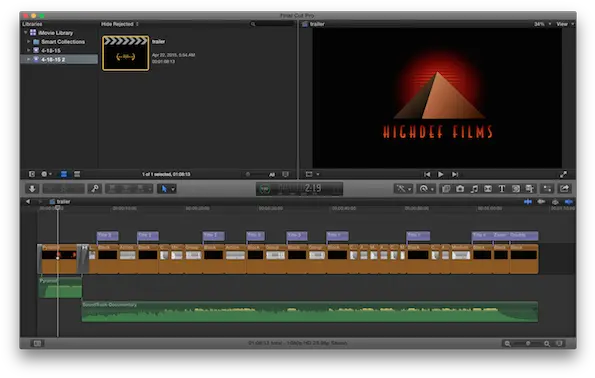595x378 pixels.
Task: Click the Libraries header label
Action: tap(32, 24)
